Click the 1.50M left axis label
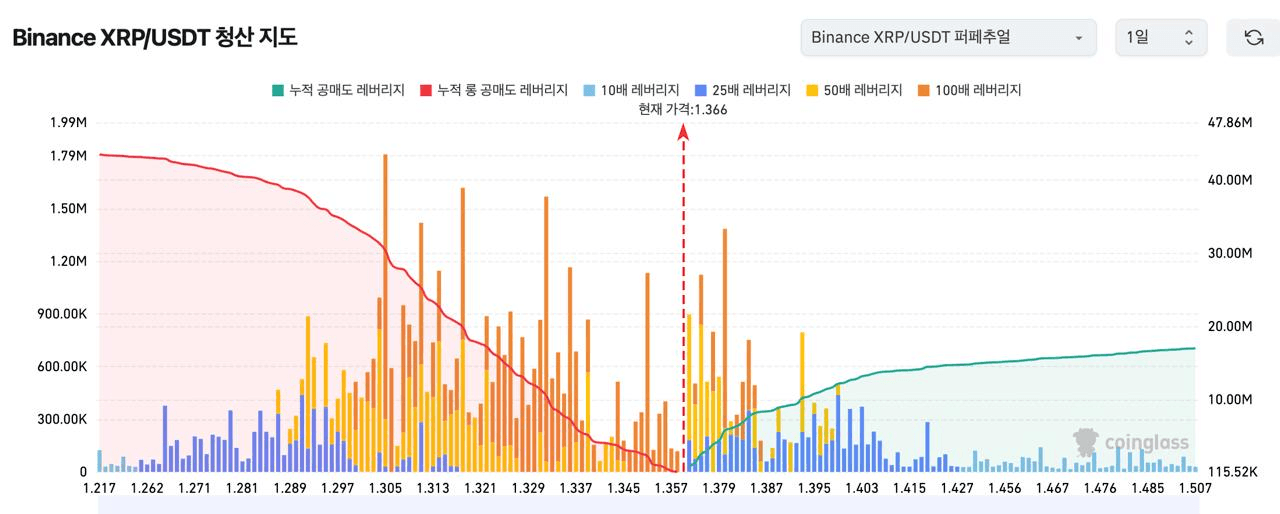 tap(68, 208)
